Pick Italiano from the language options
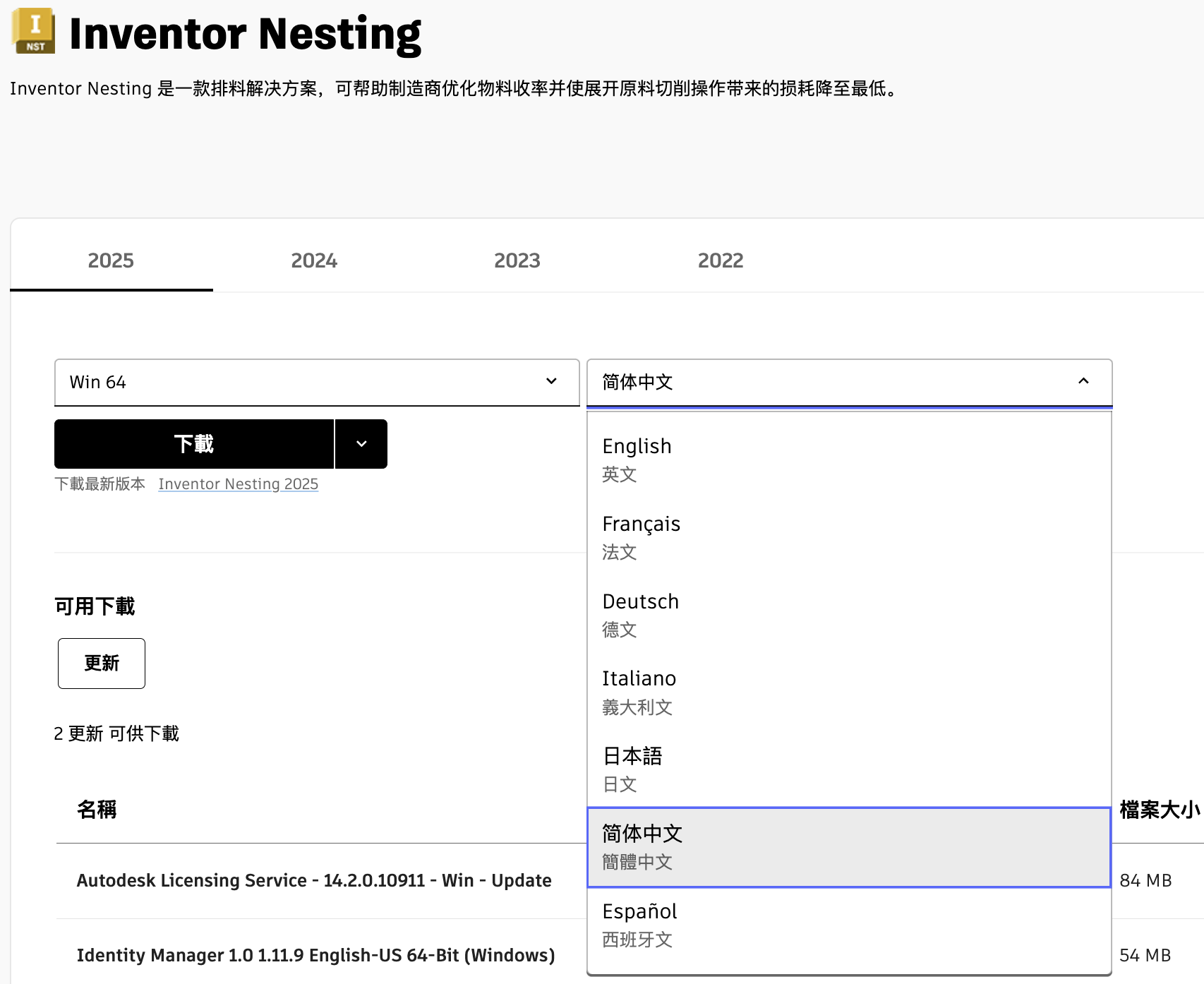 coord(849,692)
